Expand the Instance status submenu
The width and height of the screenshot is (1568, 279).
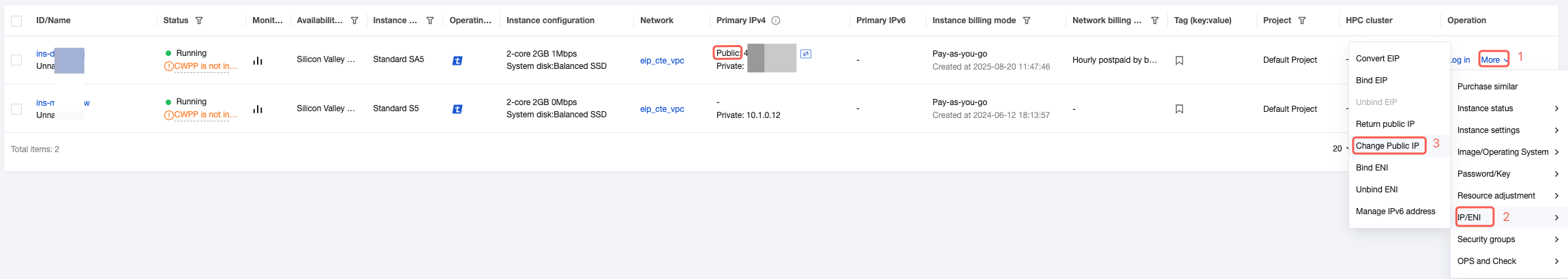tap(1507, 108)
